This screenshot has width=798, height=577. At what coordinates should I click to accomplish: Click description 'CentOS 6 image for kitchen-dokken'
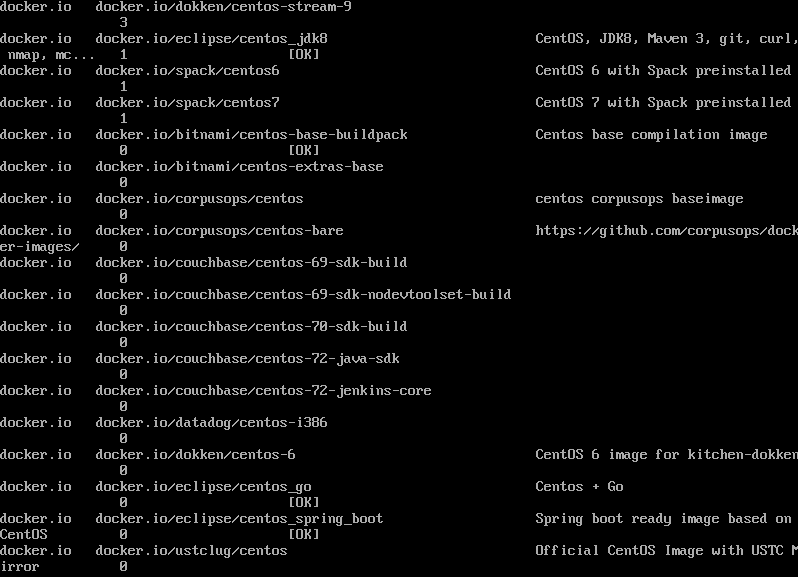pyautogui.click(x=667, y=455)
